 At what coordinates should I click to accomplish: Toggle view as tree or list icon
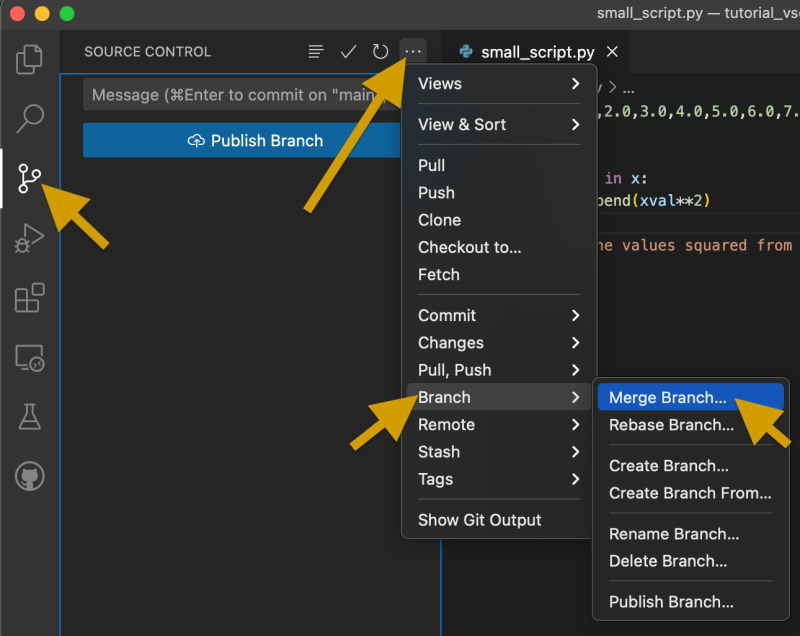[316, 52]
